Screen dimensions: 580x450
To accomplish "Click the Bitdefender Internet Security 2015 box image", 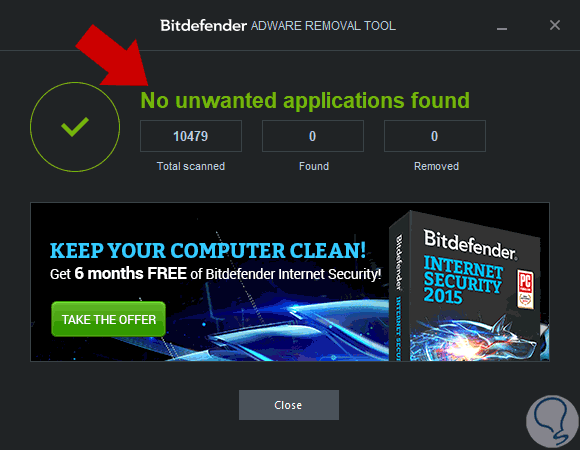I will click(x=468, y=287).
